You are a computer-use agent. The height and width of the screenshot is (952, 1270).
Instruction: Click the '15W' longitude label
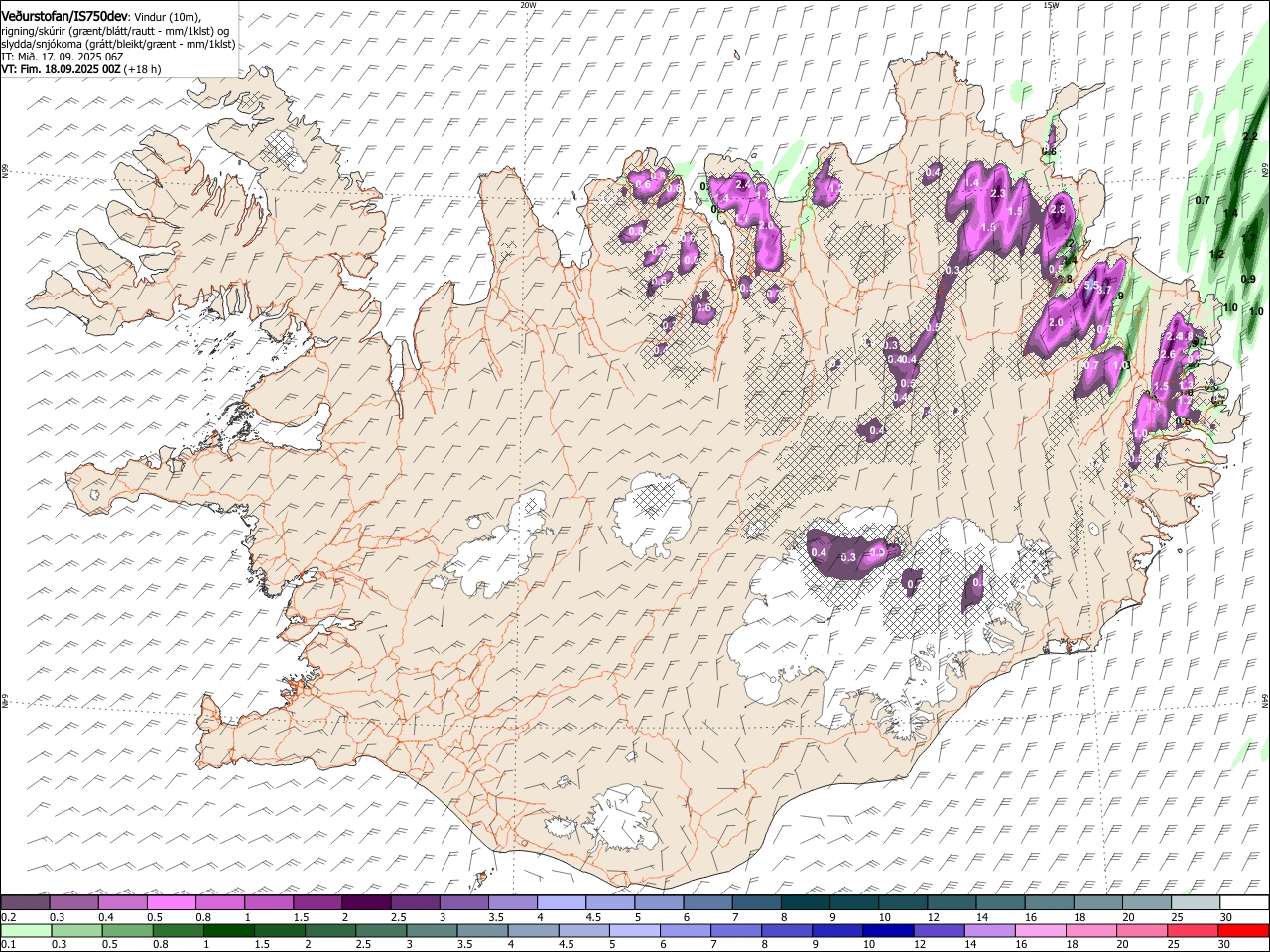[x=1051, y=5]
